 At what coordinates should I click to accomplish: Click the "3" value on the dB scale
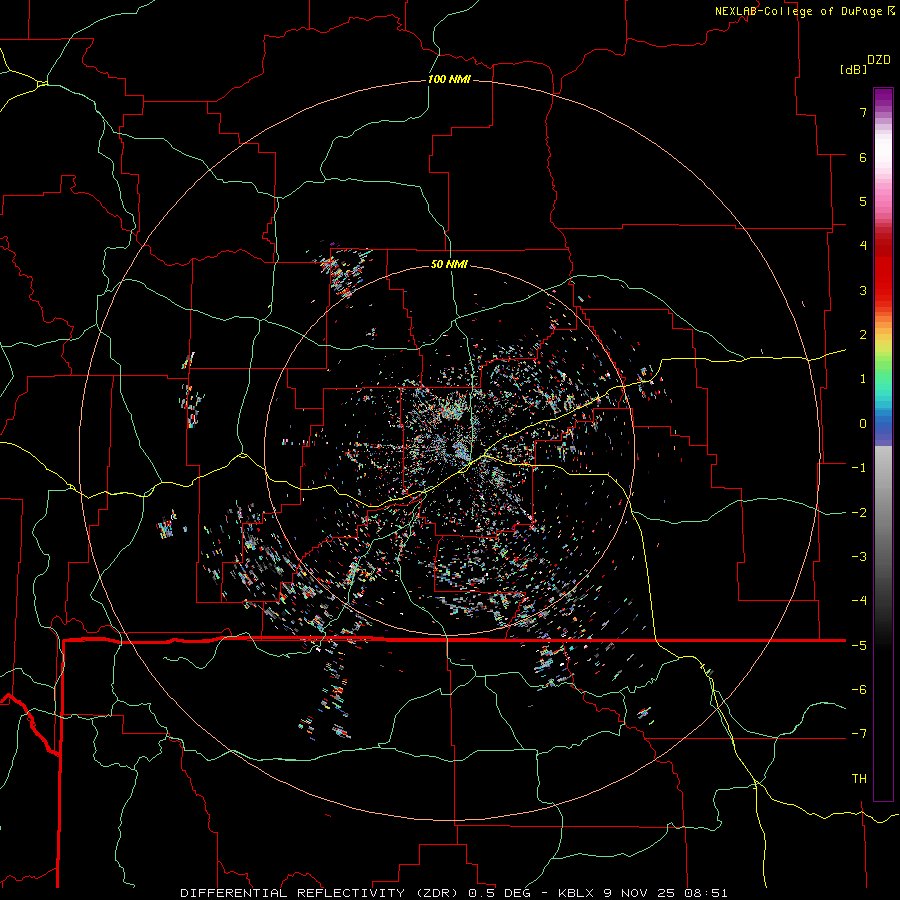click(863, 290)
